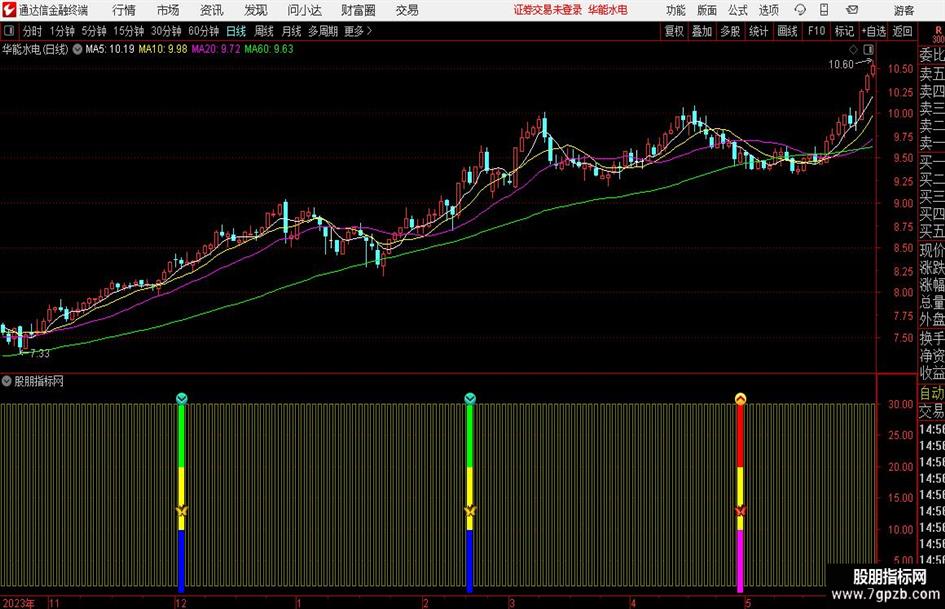Click butterfly icon on first signal bar
Image resolution: width=945 pixels, height=609 pixels.
click(181, 511)
